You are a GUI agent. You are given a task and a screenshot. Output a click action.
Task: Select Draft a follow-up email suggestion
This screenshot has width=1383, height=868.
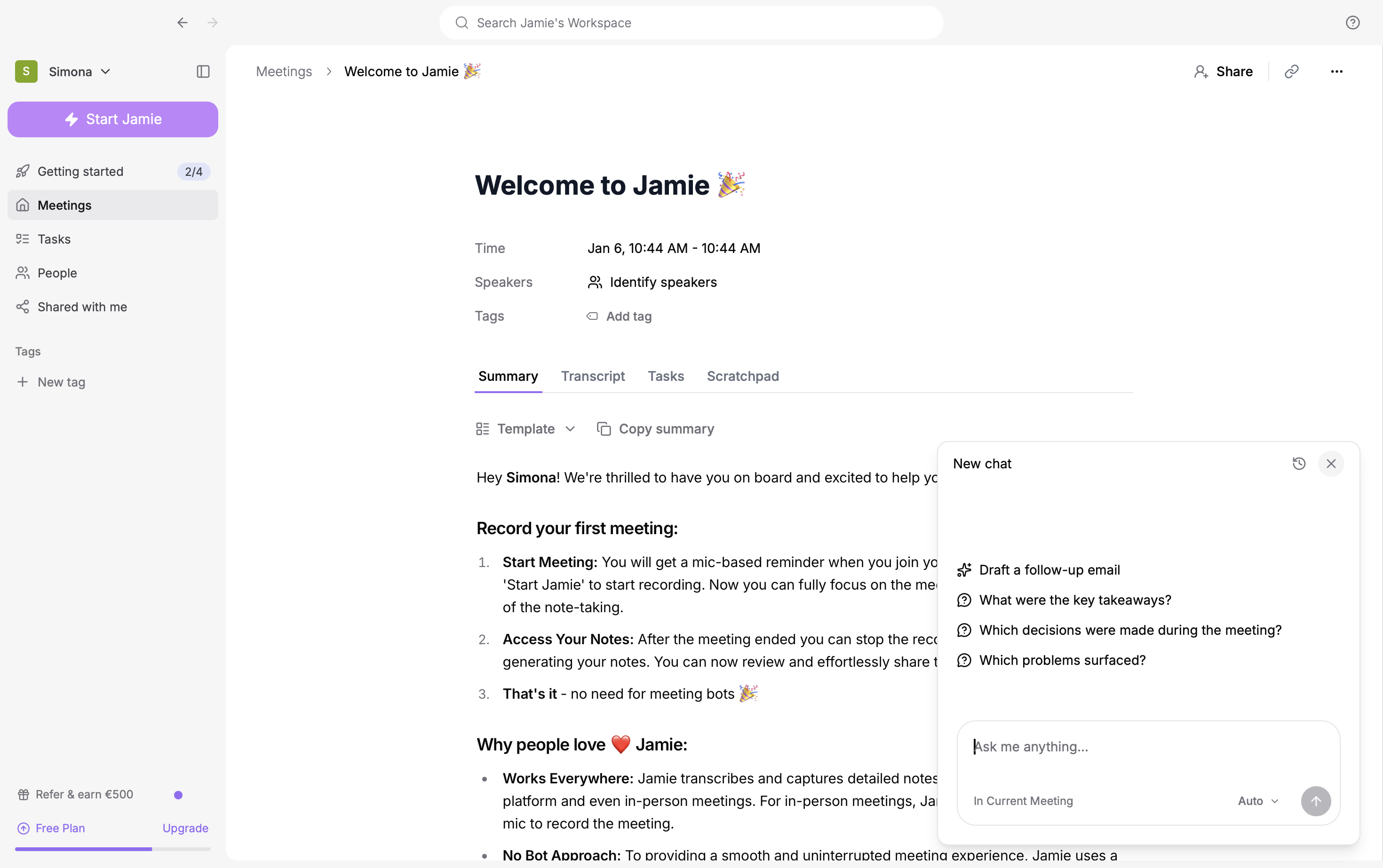coord(1049,569)
